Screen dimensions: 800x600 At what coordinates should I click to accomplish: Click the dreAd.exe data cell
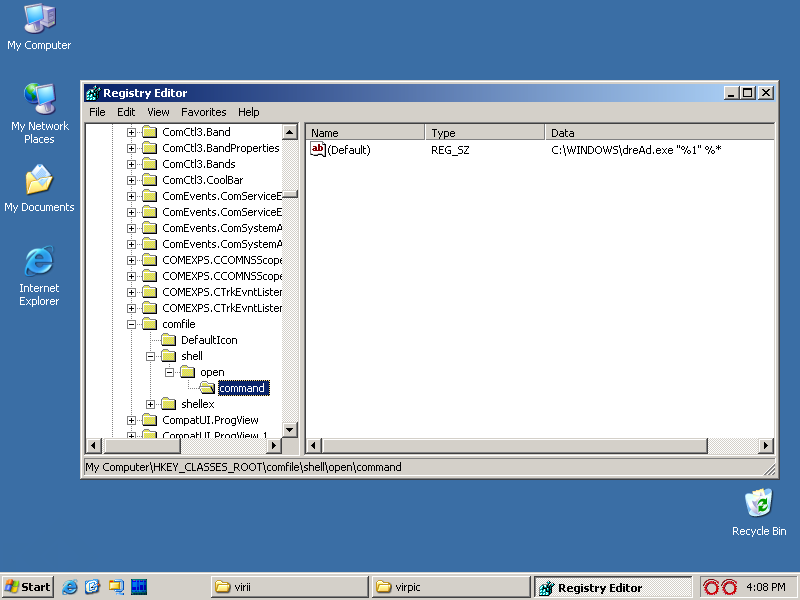636,150
